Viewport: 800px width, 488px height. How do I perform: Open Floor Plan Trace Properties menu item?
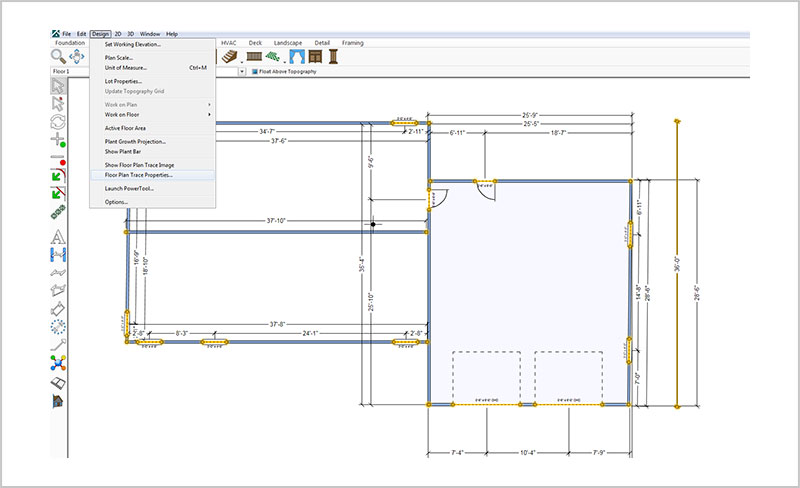138,175
